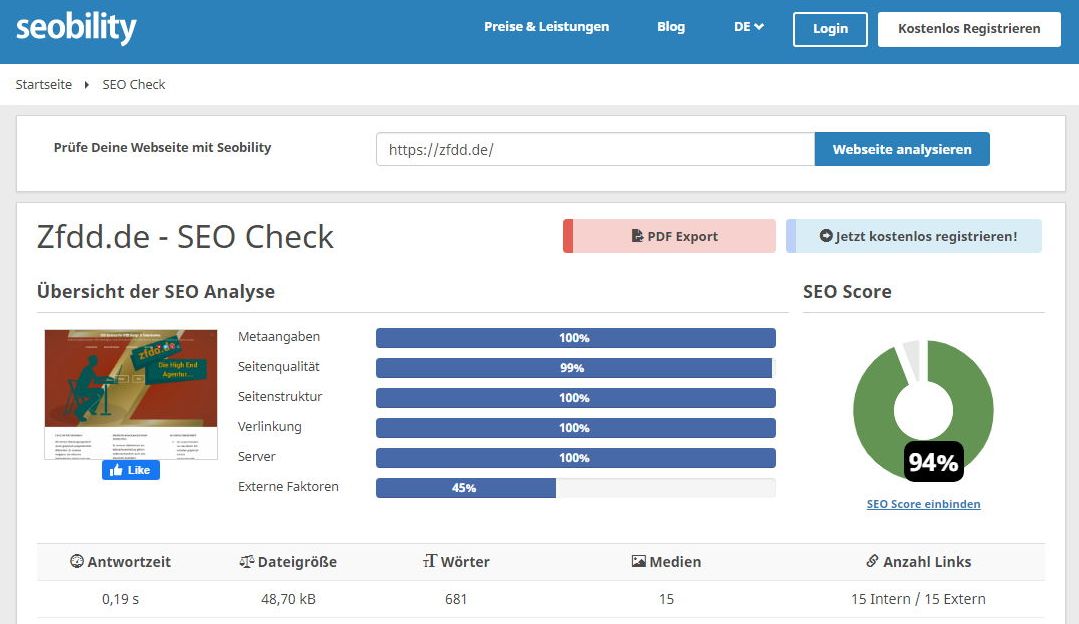Click the Dateigröße scale icon
This screenshot has height=624, width=1079.
(x=247, y=561)
